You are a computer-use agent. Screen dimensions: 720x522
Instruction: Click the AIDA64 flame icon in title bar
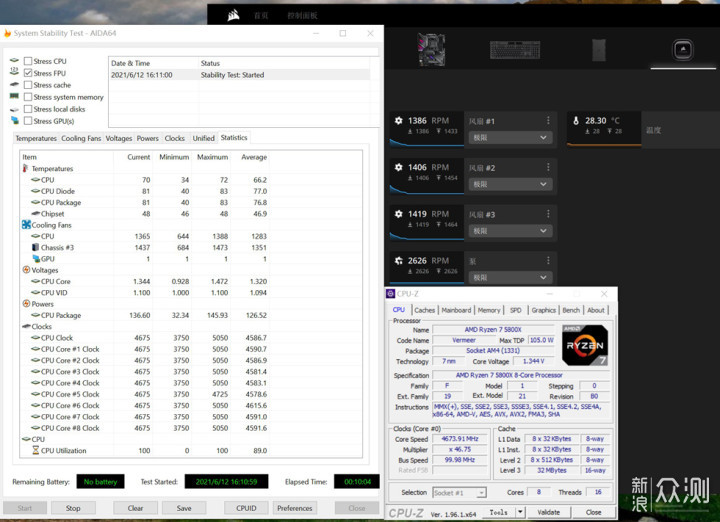(x=7, y=33)
